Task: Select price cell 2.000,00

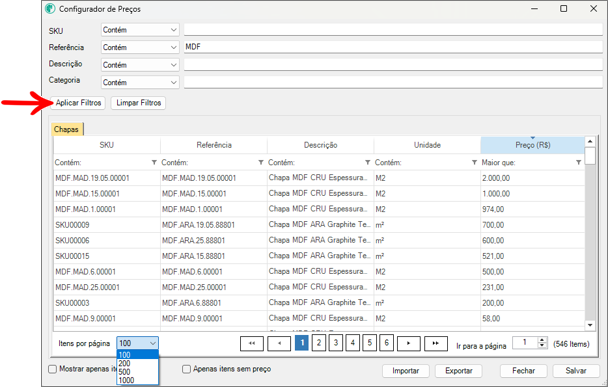Action: [x=532, y=178]
